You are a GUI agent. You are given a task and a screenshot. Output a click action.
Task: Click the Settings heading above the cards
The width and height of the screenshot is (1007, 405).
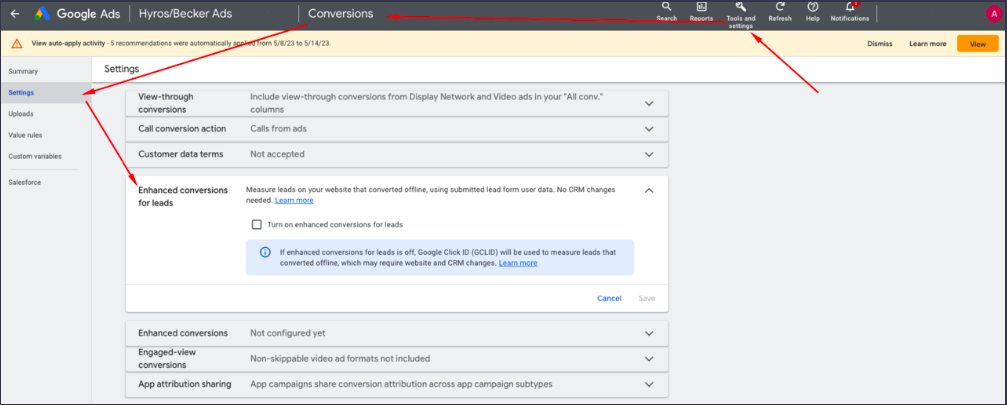(121, 68)
